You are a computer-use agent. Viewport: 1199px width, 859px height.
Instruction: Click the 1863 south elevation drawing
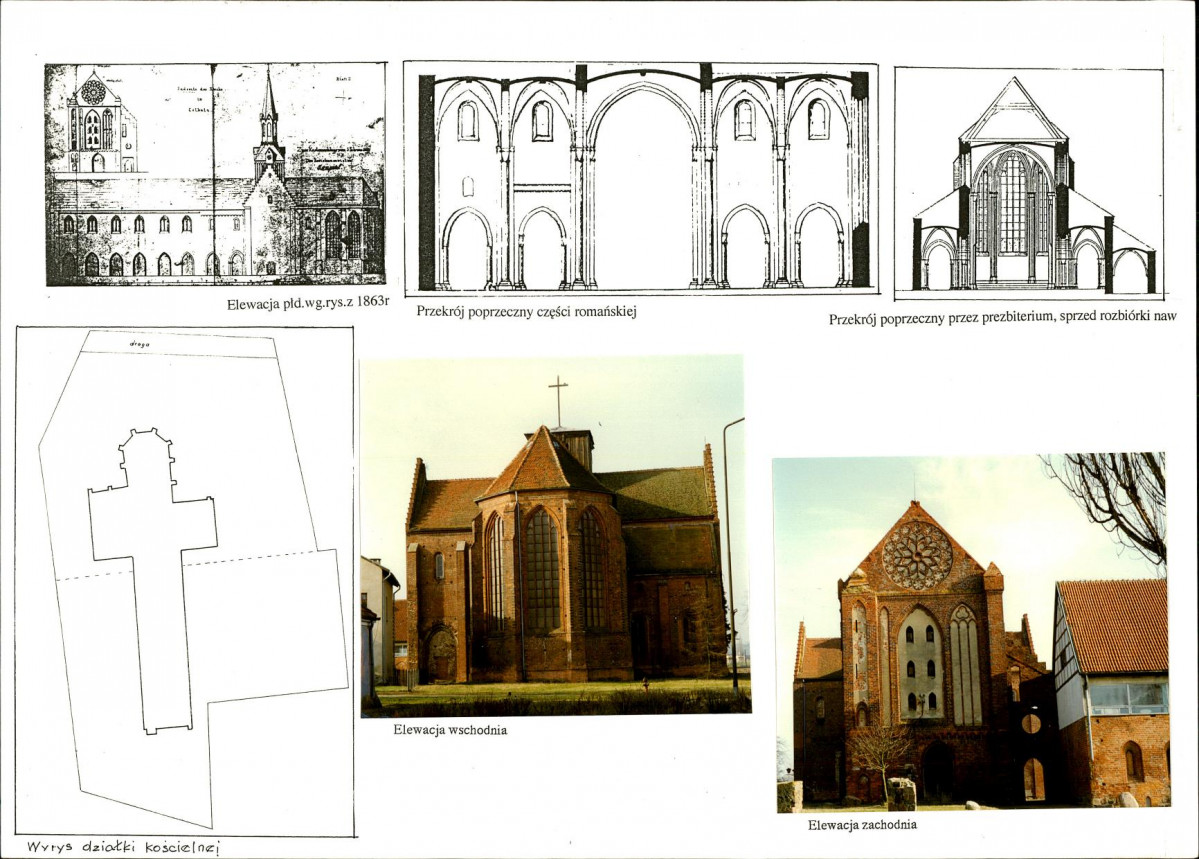click(216, 174)
